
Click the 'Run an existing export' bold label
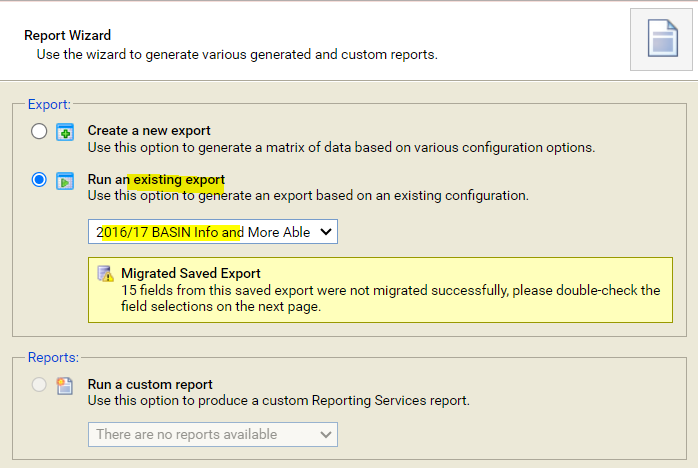click(x=156, y=179)
